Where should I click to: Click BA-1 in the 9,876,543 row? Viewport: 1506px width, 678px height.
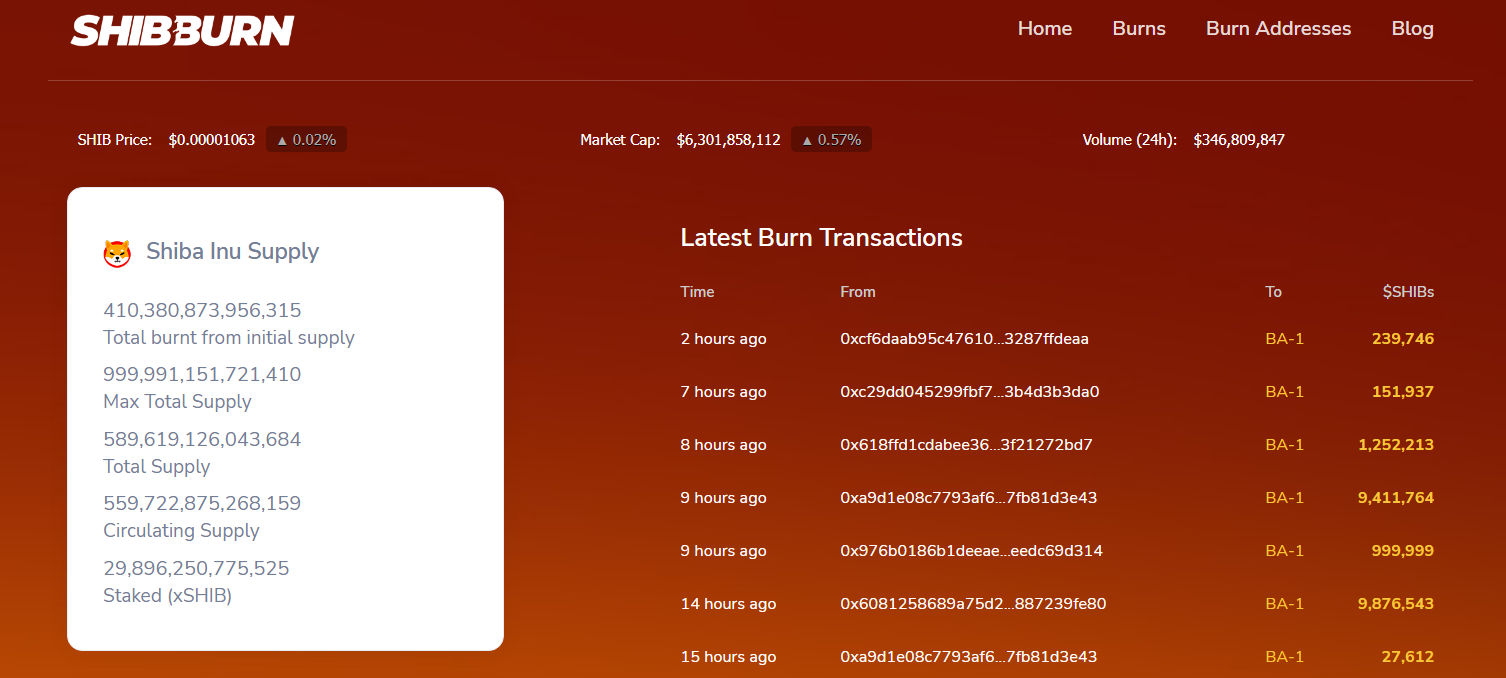click(1284, 604)
